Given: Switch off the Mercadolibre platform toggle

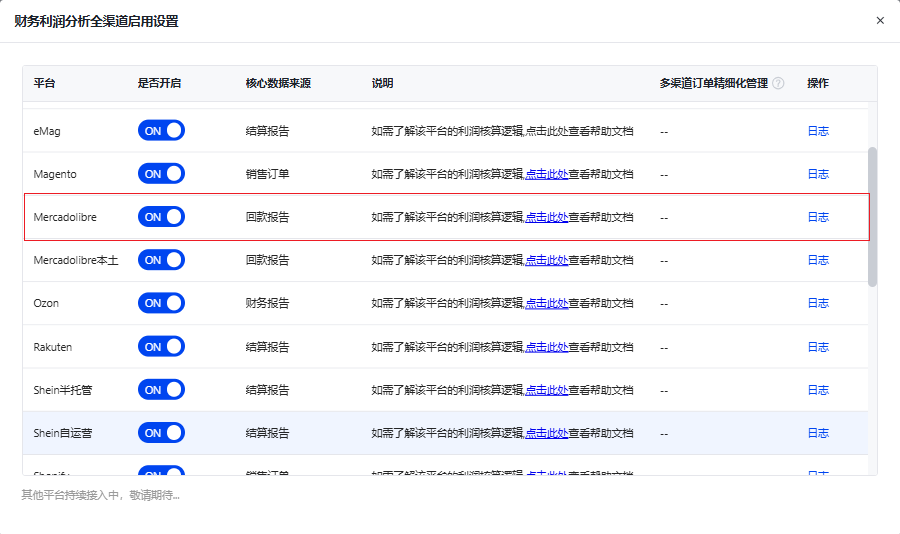Looking at the screenshot, I should [x=161, y=216].
